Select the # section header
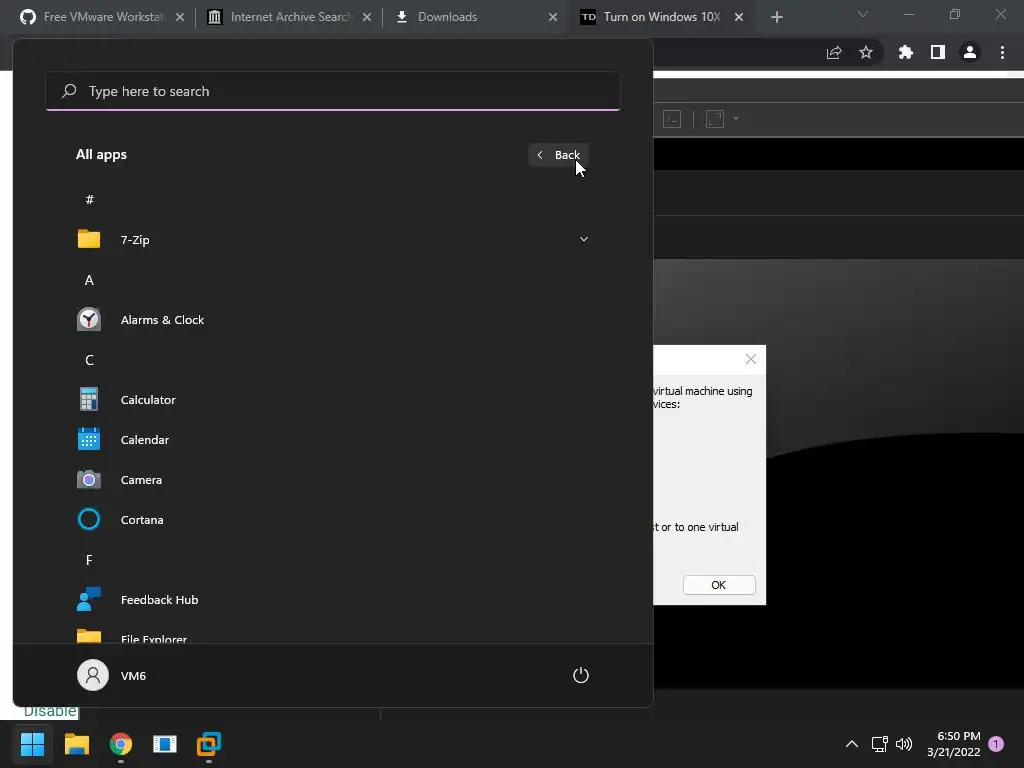The width and height of the screenshot is (1024, 768). click(89, 200)
